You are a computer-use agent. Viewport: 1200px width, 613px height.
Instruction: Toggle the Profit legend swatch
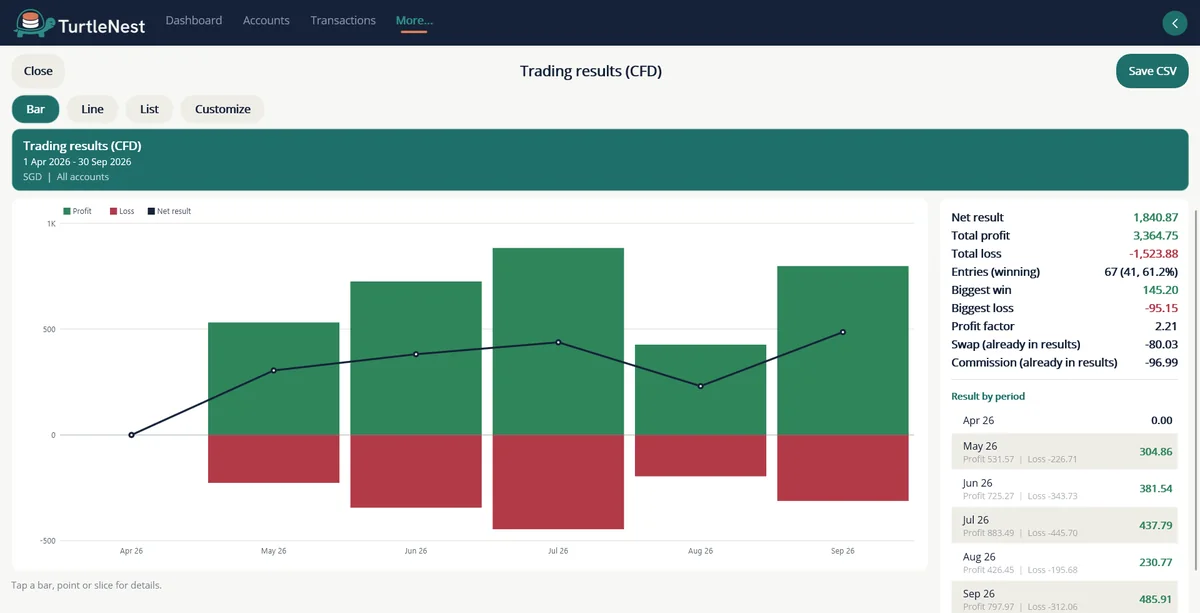tap(66, 211)
